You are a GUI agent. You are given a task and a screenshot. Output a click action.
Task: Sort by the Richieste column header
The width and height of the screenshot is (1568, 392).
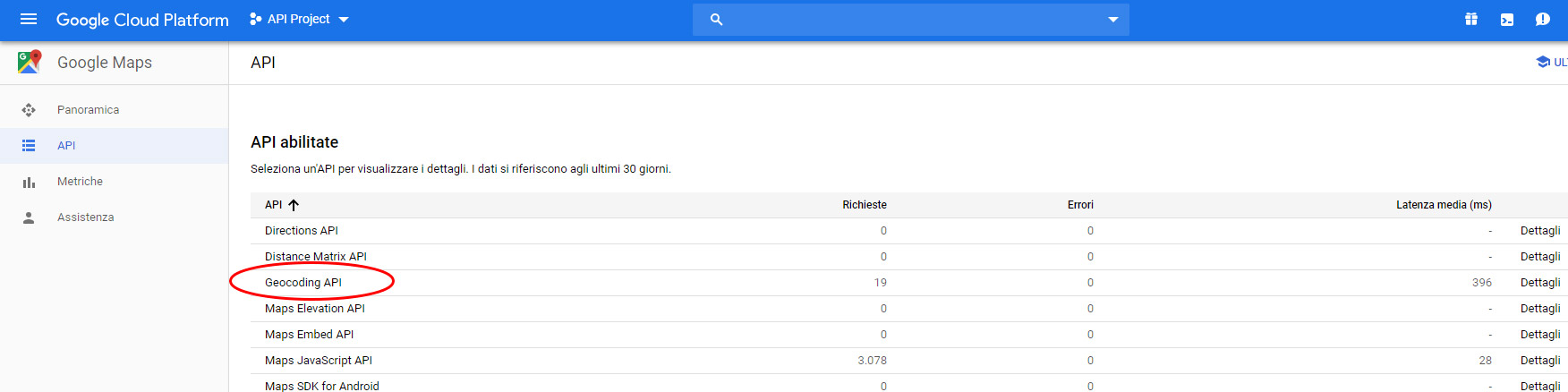pos(865,205)
